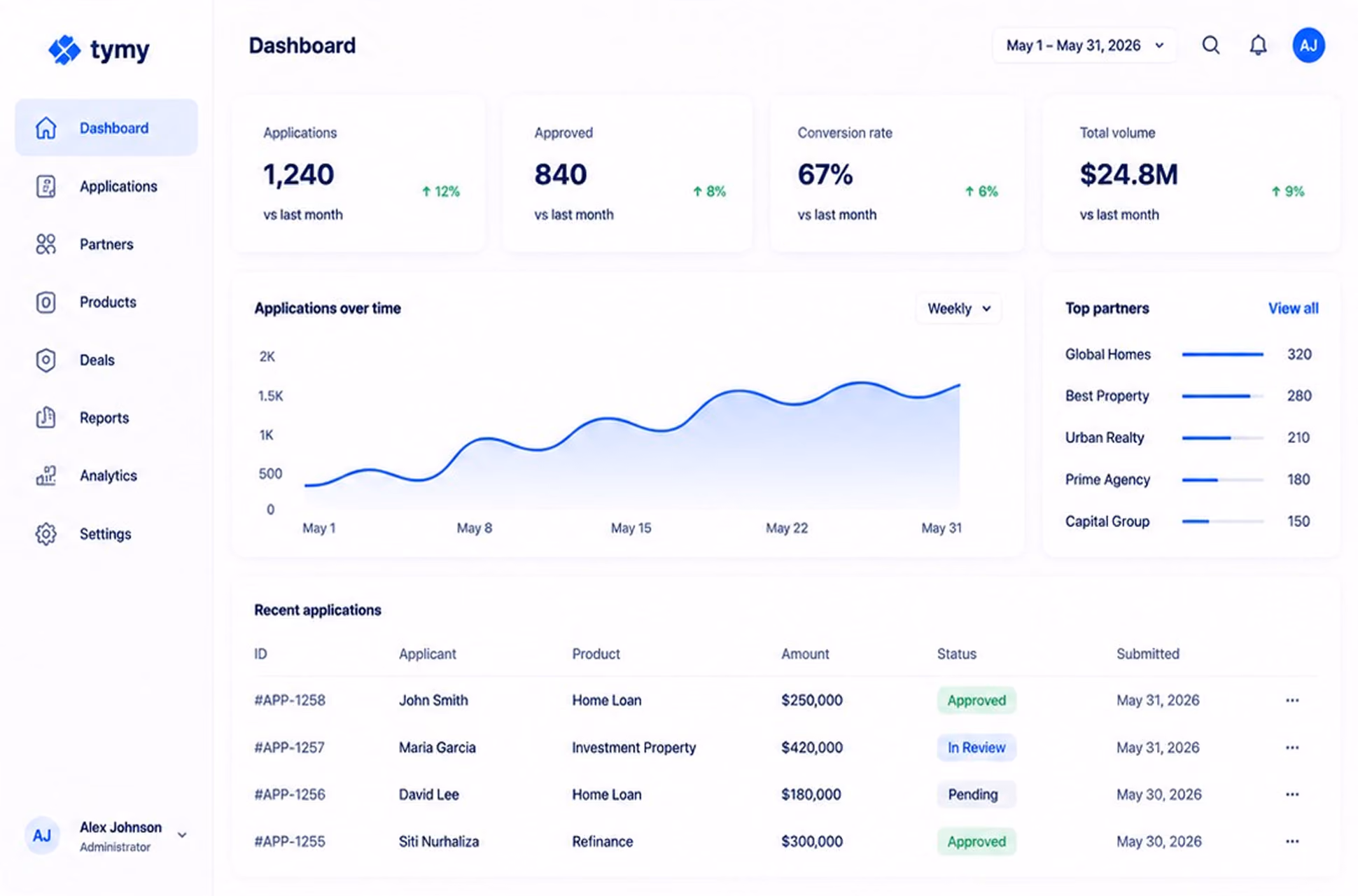Click the Applicant column header

[427, 654]
